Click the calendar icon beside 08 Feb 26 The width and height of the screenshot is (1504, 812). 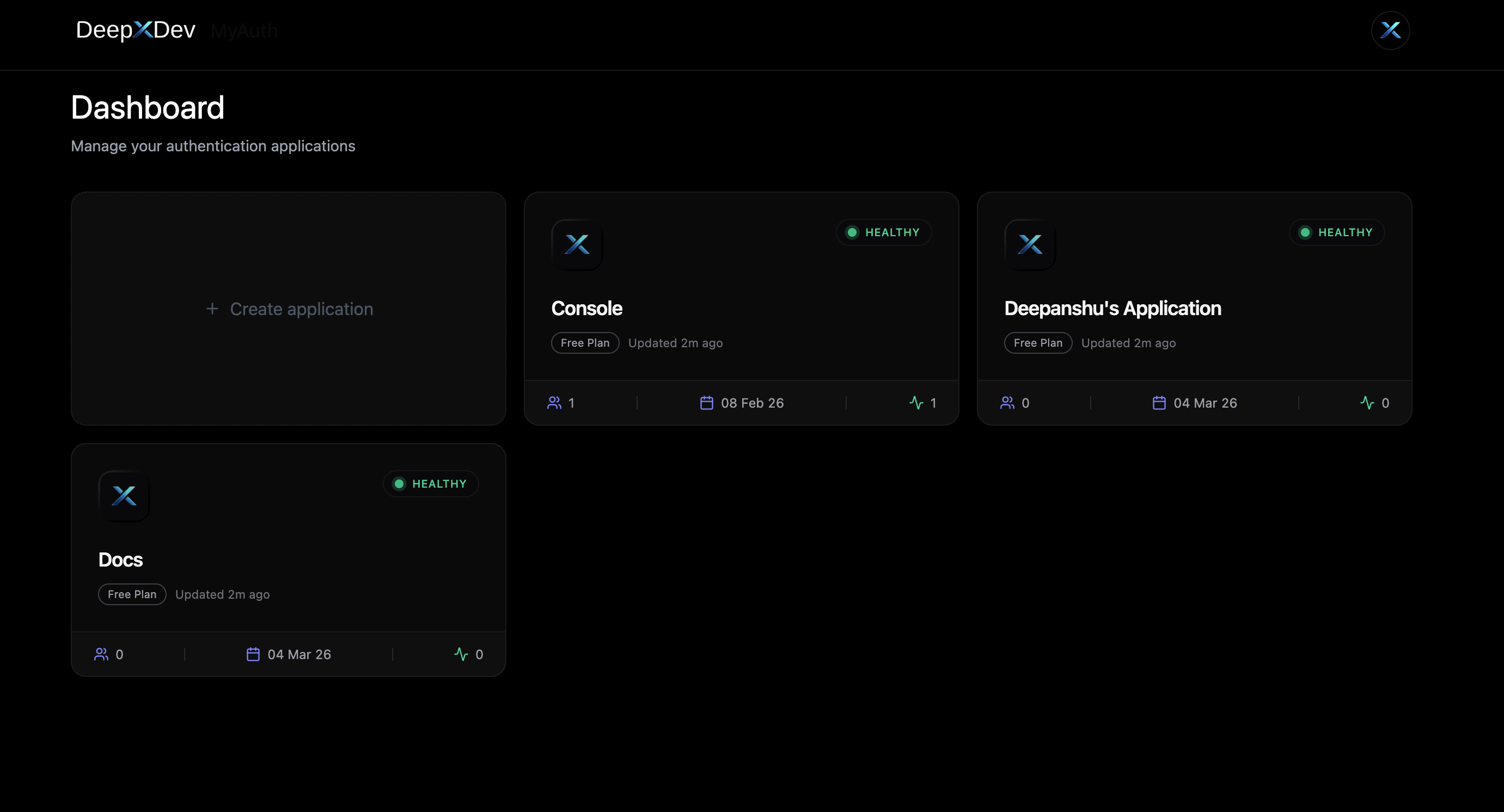coord(706,403)
